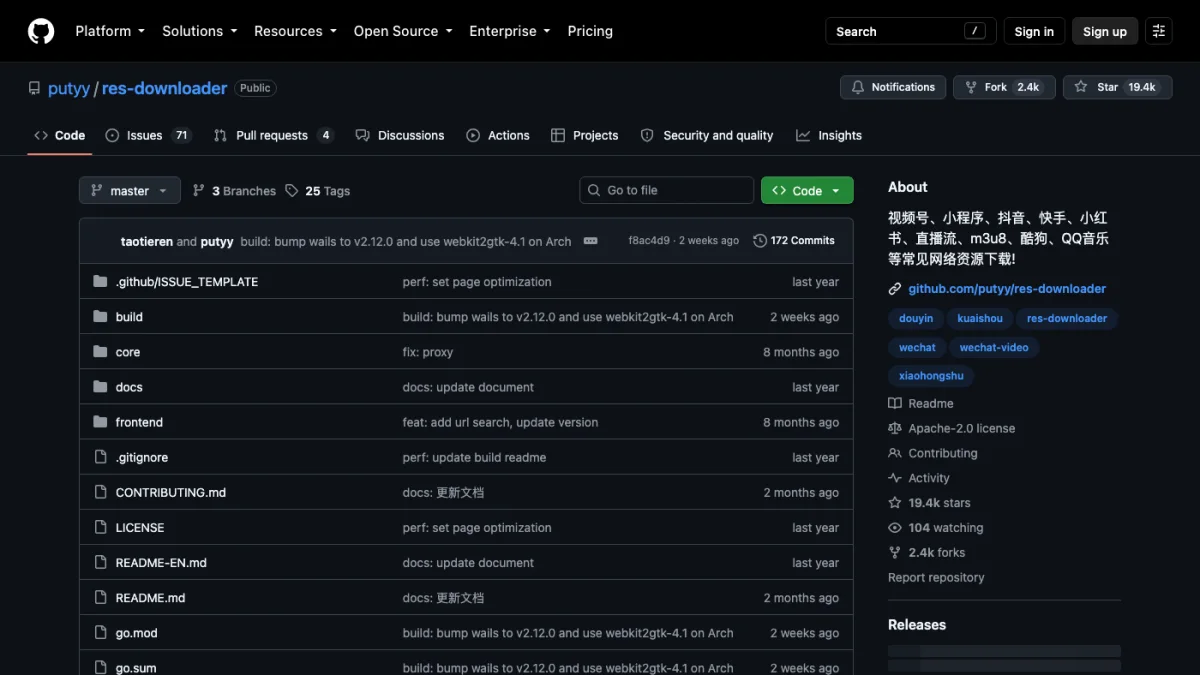Open the 172 Commits history link

[x=794, y=241]
